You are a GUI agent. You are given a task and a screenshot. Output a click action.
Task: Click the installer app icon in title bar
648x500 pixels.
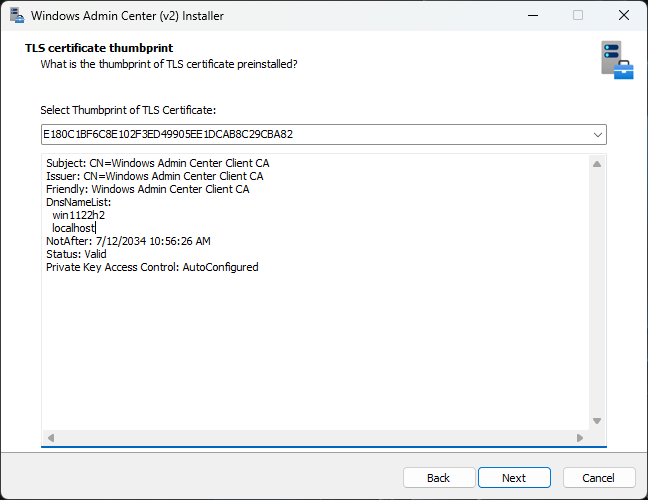(17, 15)
